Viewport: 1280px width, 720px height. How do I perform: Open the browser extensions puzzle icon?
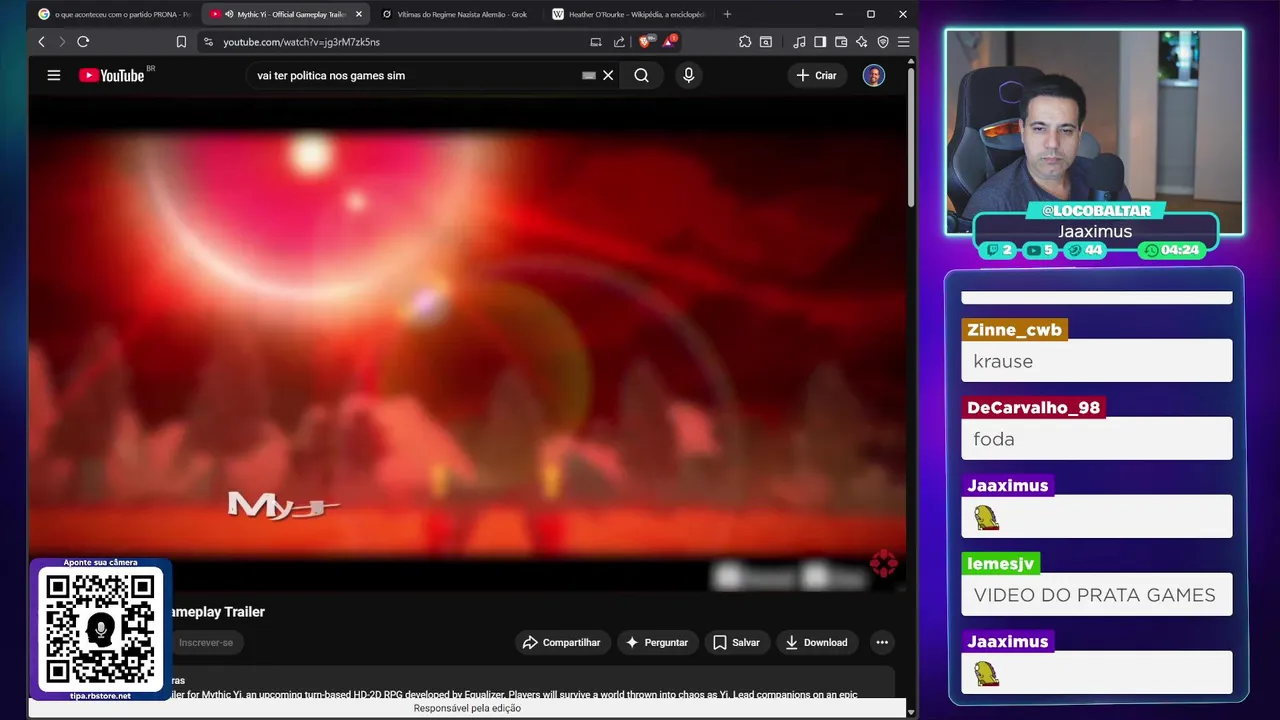(745, 42)
